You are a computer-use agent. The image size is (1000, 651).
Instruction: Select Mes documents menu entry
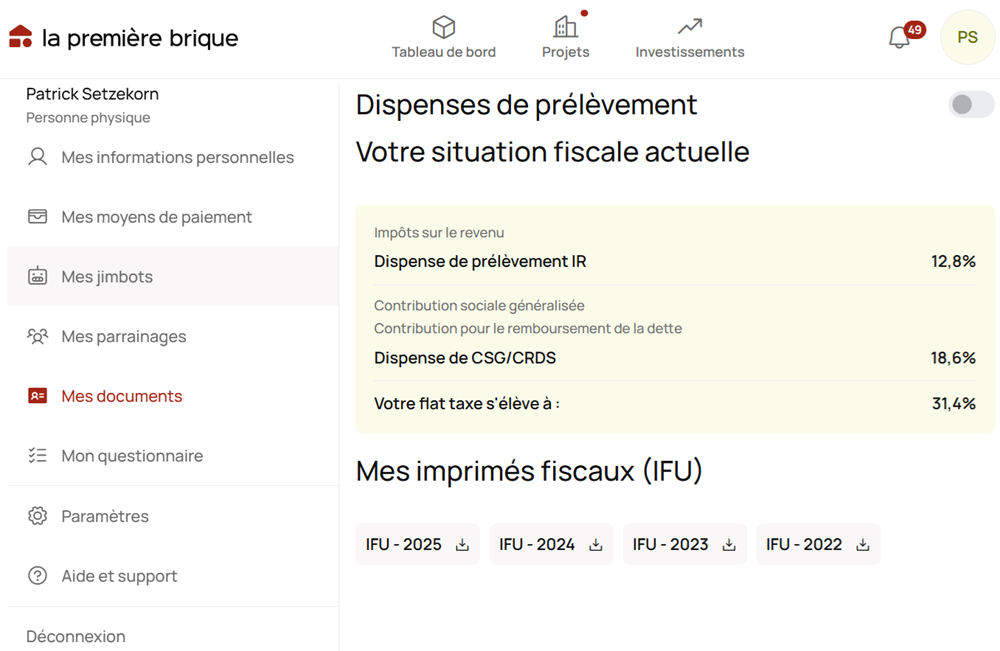click(173, 396)
